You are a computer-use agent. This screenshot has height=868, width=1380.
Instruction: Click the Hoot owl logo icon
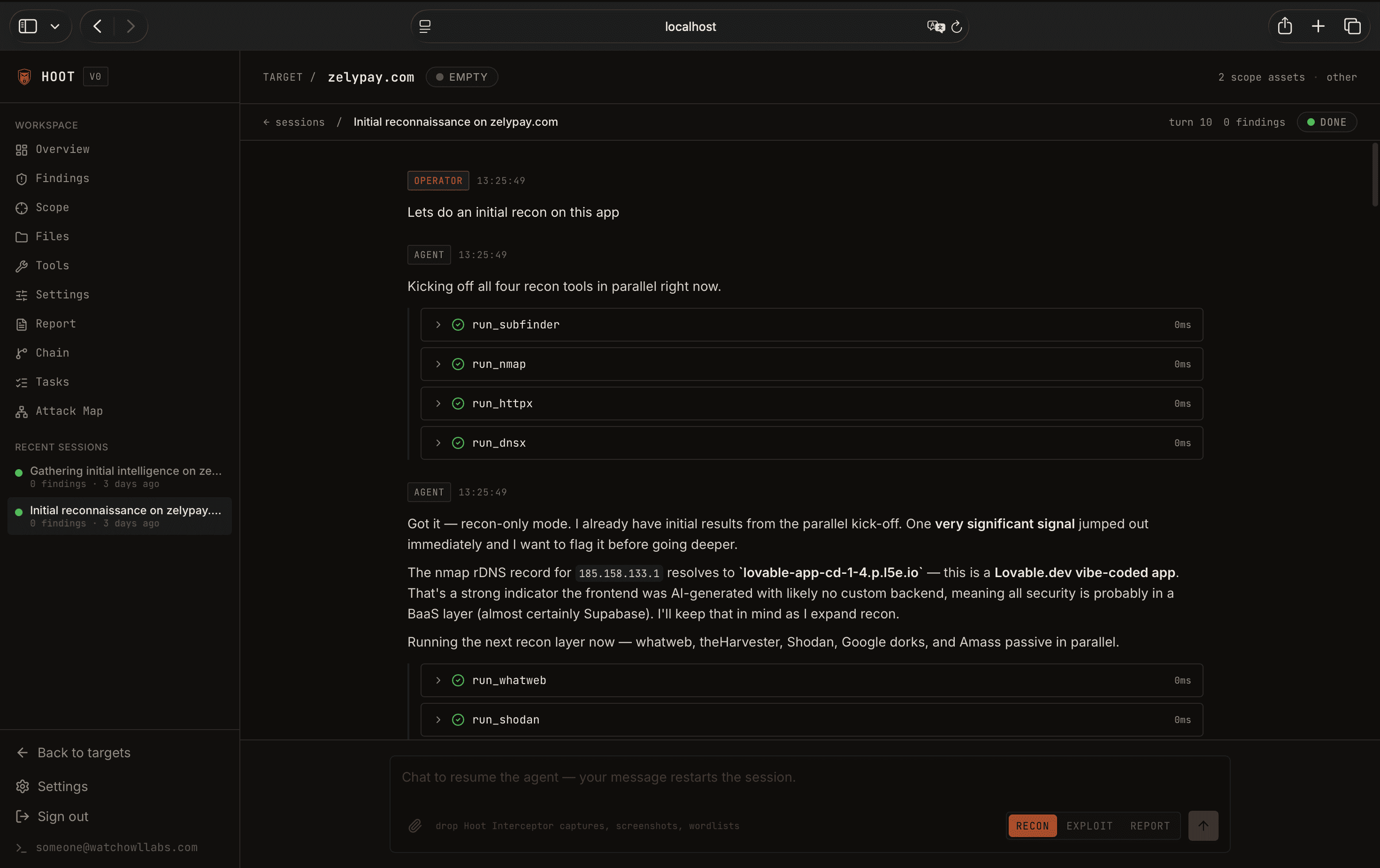pos(24,76)
